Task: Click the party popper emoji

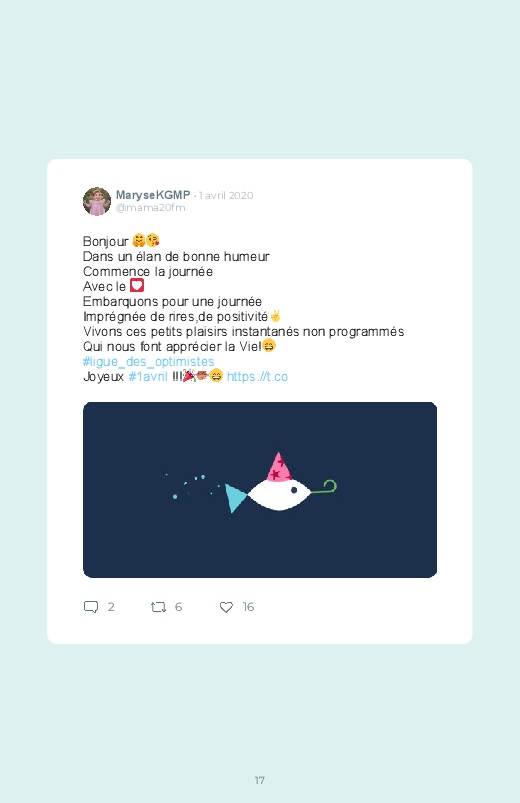Action: pos(189,376)
